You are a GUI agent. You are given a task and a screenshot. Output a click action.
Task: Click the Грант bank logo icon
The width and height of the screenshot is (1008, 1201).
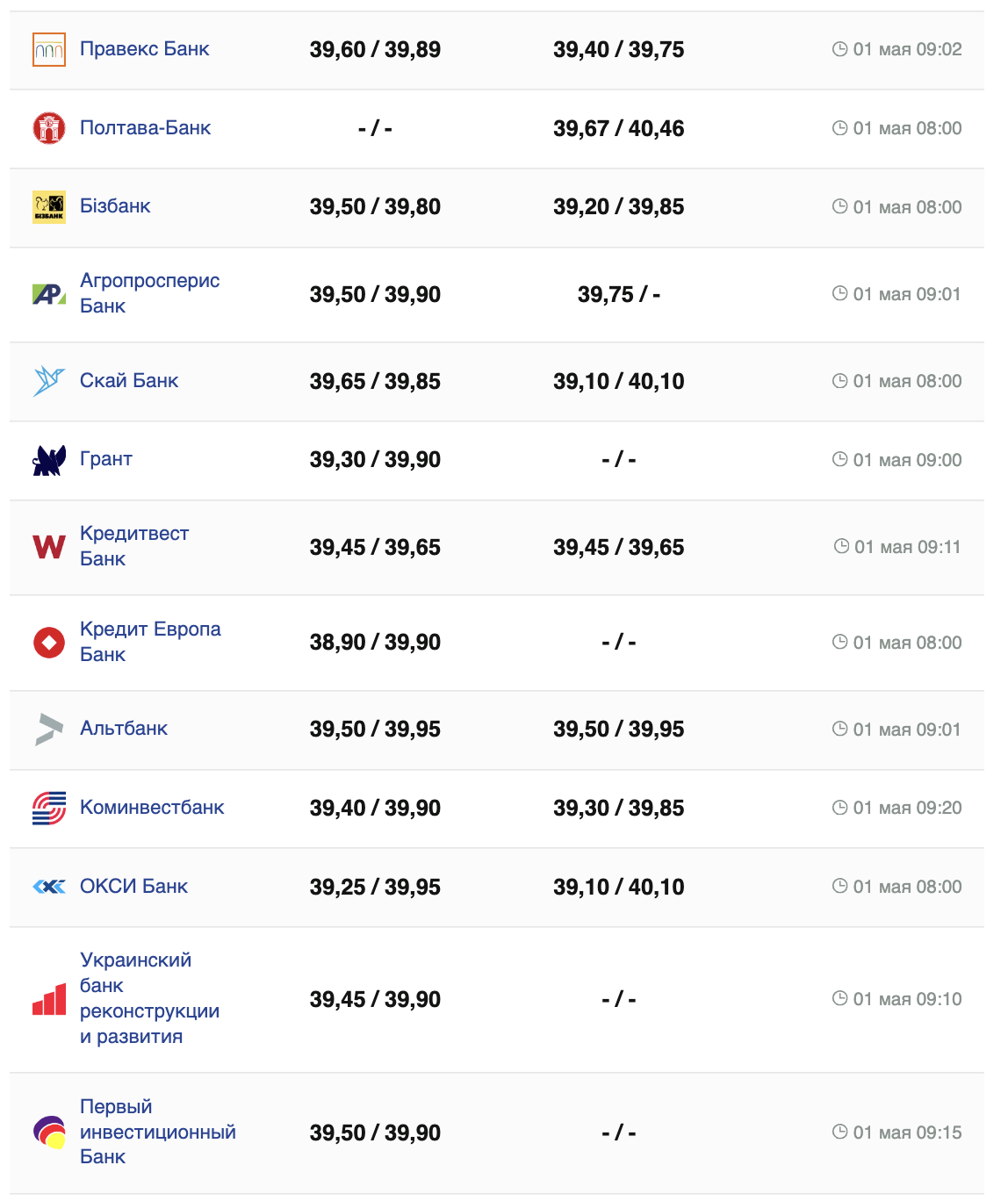49,460
